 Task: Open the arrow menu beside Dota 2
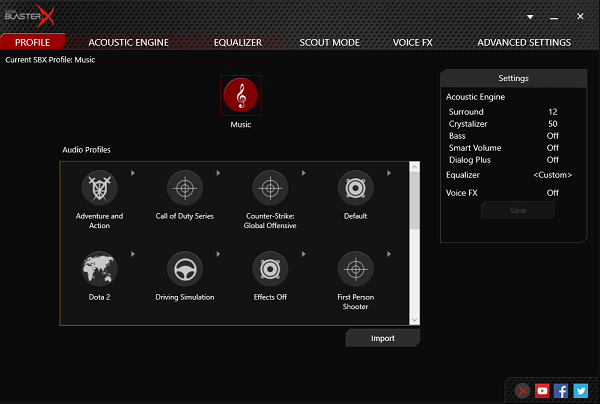coord(131,254)
